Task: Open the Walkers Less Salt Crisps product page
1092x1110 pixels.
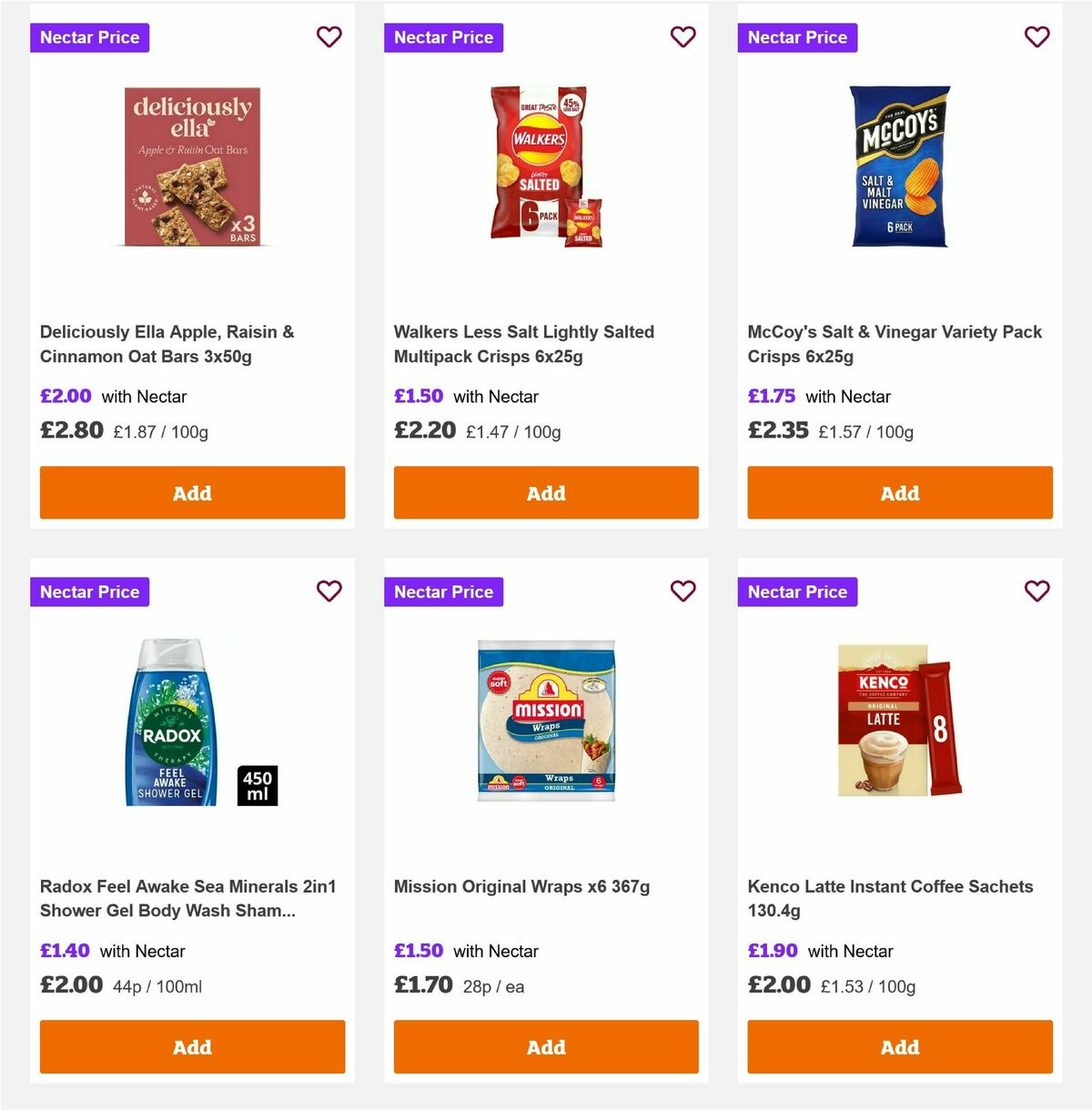Action: click(523, 344)
